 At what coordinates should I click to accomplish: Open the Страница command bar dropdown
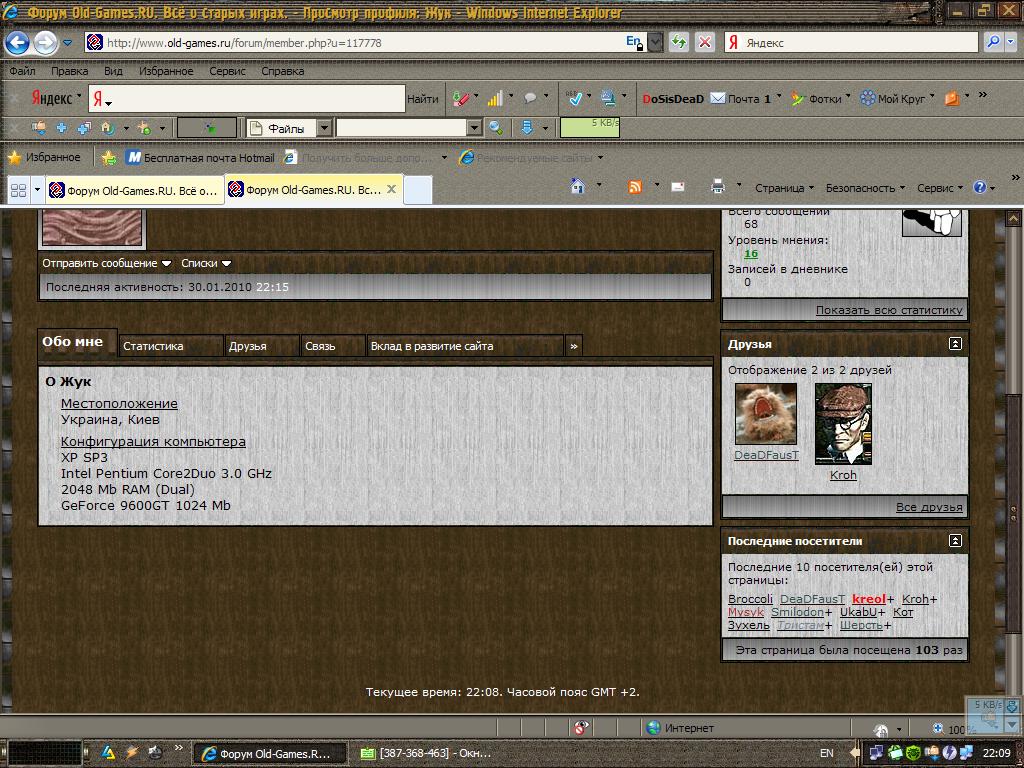(x=784, y=188)
